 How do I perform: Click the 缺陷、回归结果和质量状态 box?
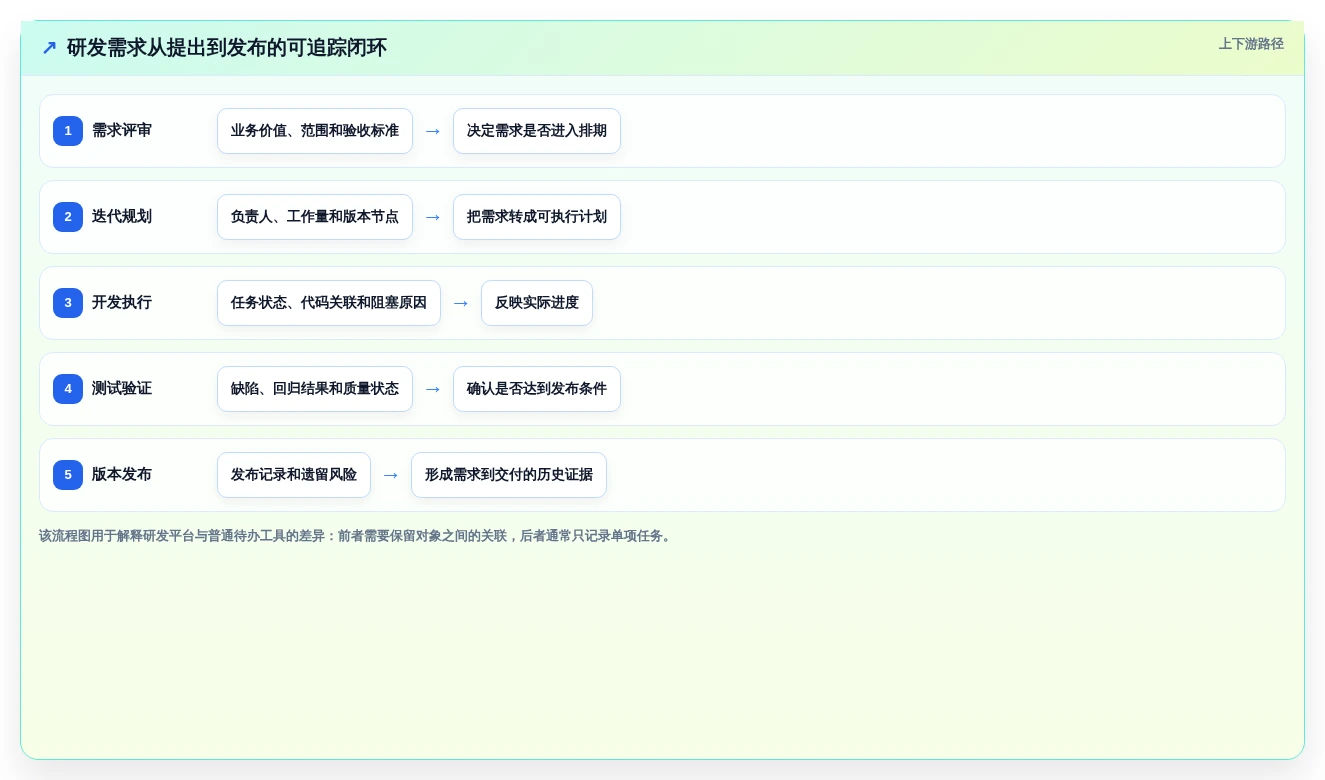tap(315, 389)
